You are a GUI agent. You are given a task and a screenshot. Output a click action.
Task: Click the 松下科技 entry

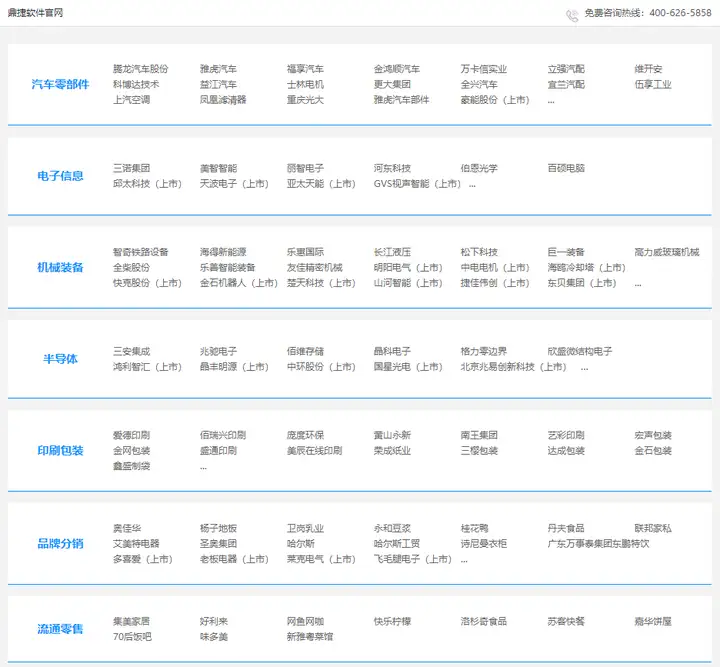(x=479, y=252)
